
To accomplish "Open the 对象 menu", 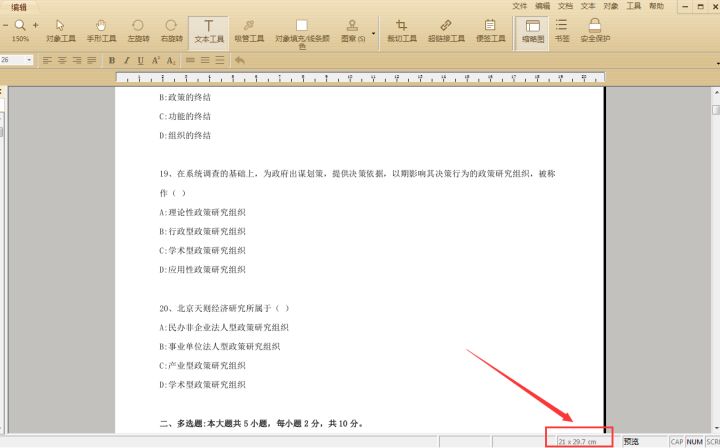I will [x=611, y=6].
